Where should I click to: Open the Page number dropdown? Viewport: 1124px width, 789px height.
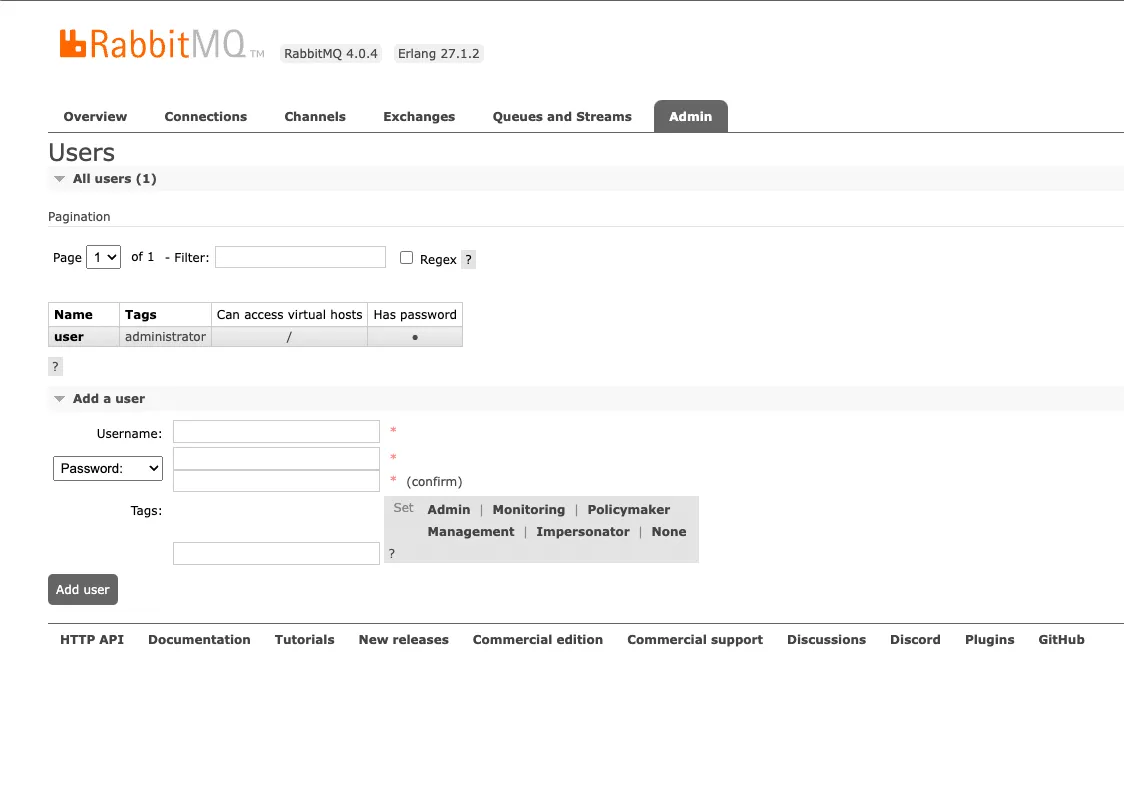[103, 257]
